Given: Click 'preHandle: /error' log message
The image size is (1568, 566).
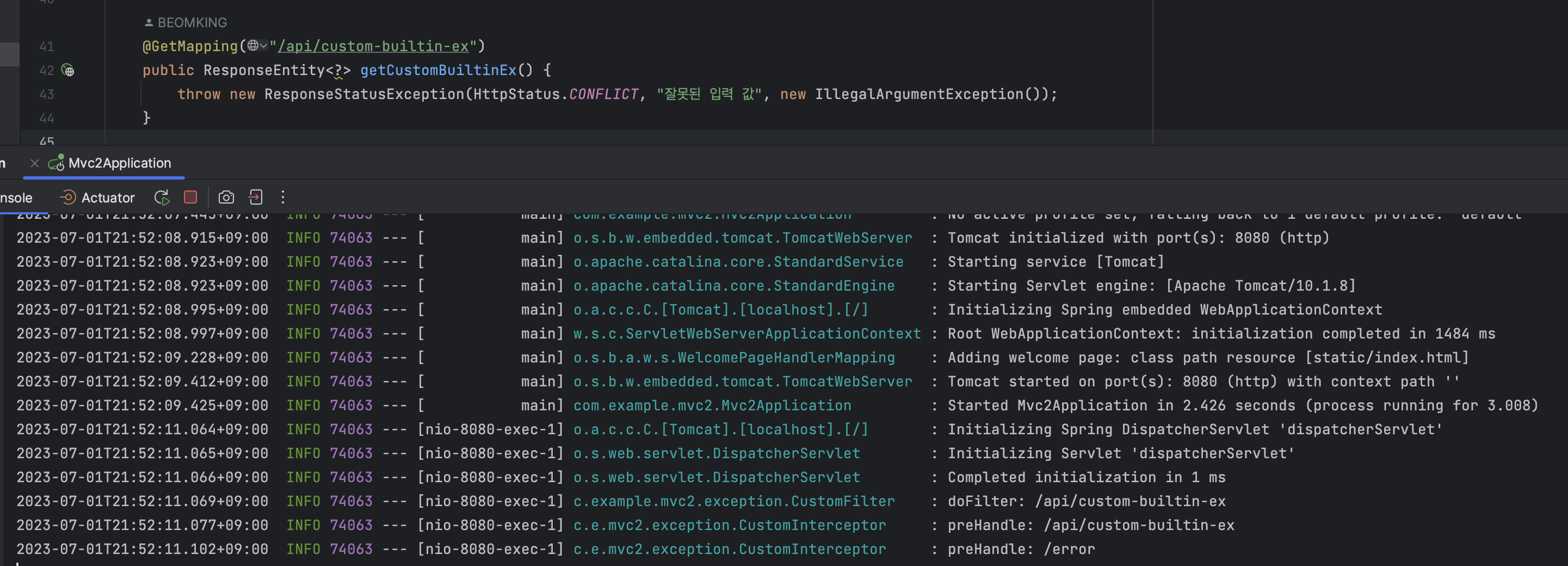Looking at the screenshot, I should click(1021, 549).
